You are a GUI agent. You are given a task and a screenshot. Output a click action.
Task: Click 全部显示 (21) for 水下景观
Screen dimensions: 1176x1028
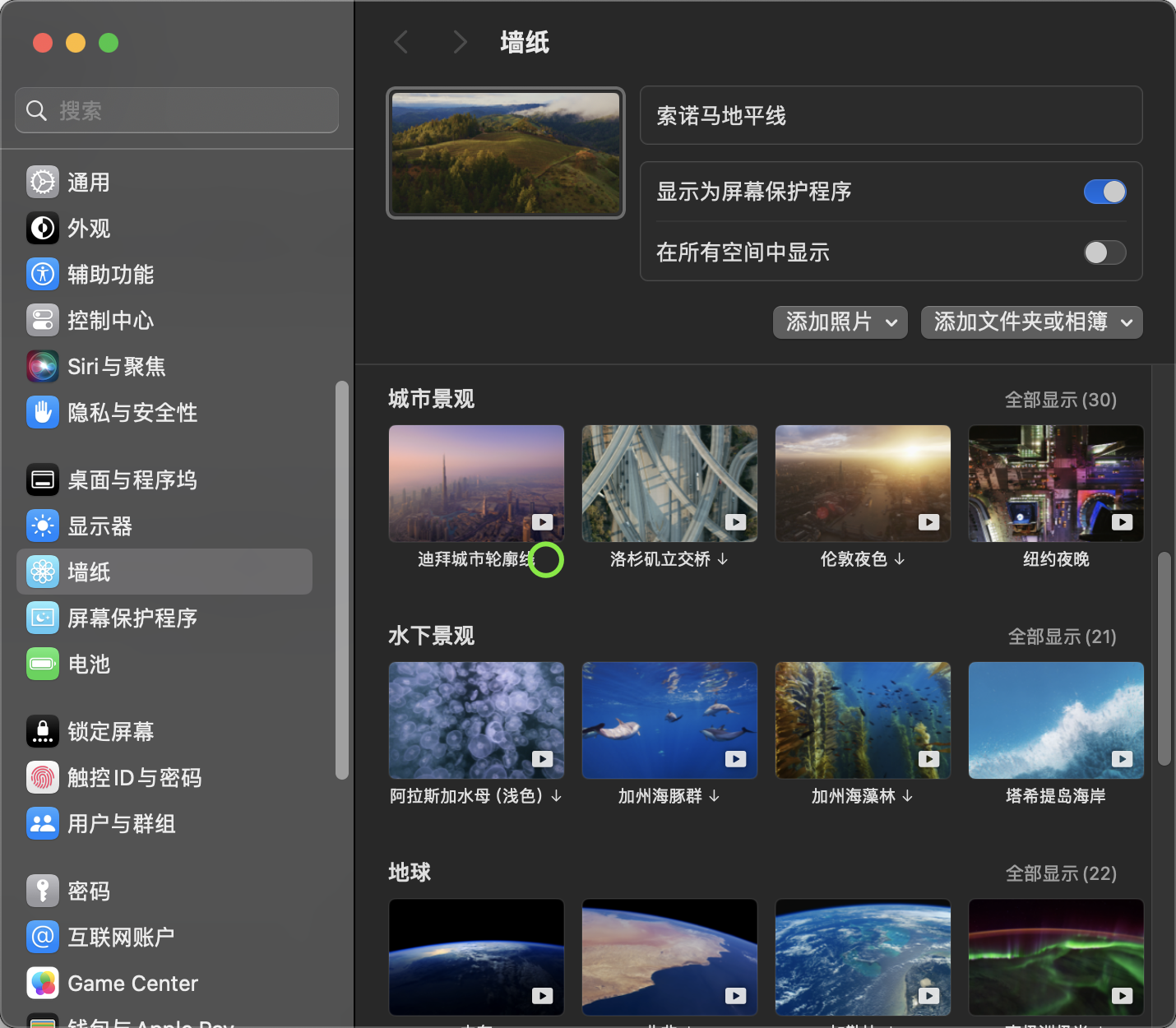(x=1062, y=637)
